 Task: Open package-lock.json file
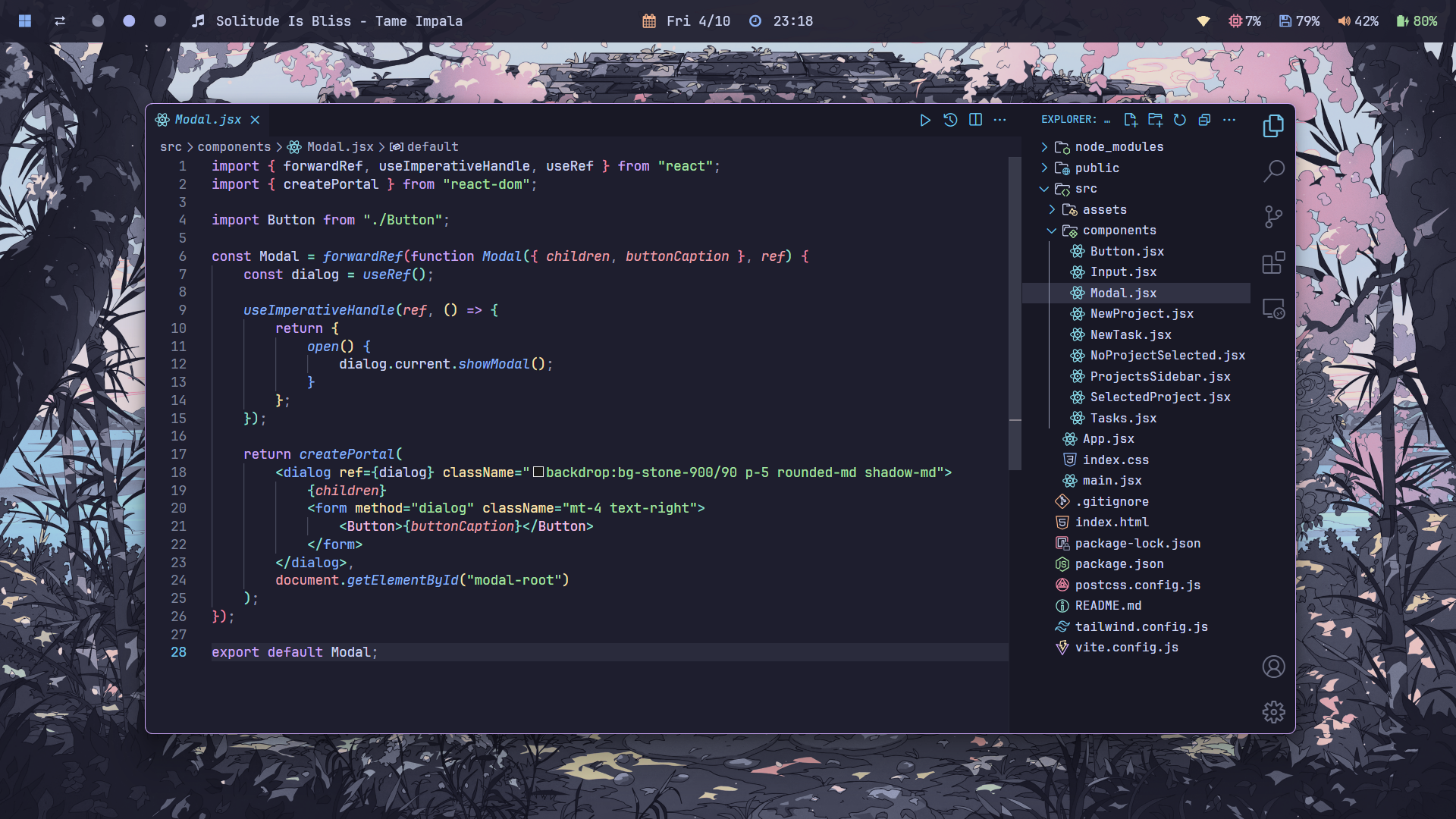pos(1136,544)
